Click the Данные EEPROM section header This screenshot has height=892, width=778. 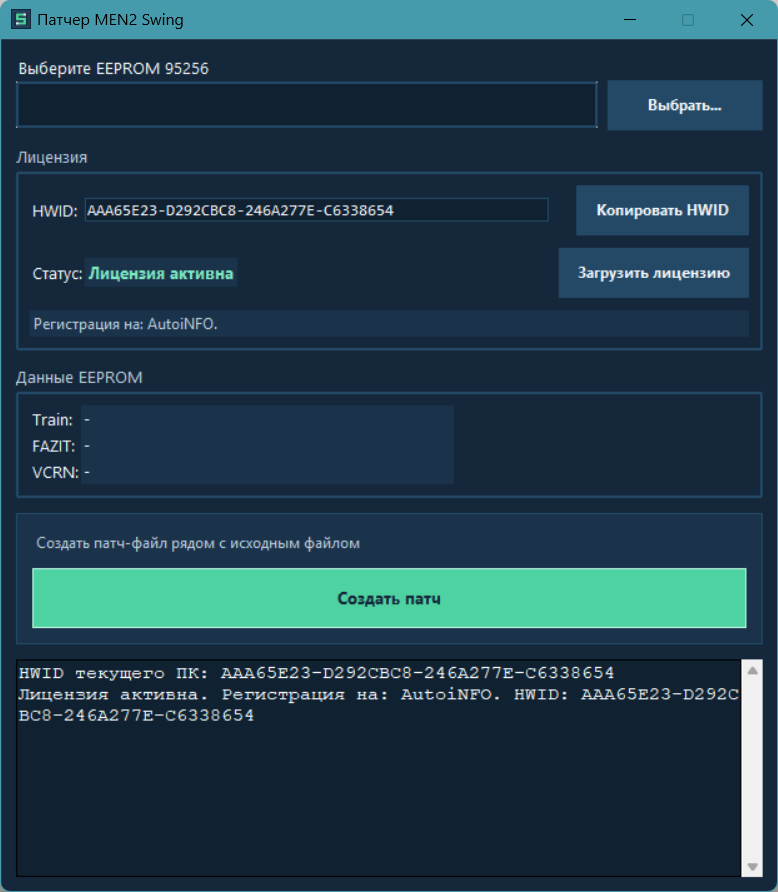pos(79,377)
